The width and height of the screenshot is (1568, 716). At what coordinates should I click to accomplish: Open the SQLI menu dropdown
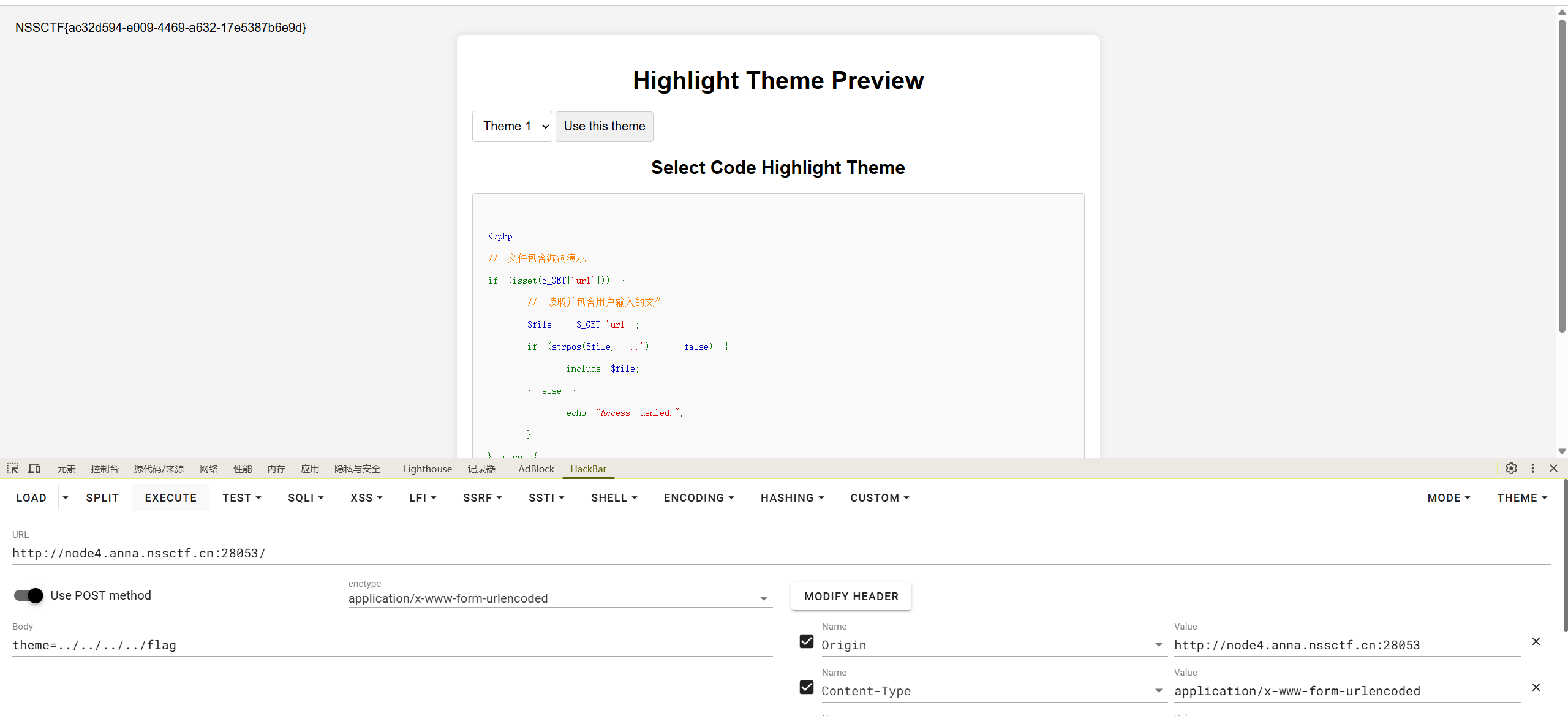tap(306, 498)
